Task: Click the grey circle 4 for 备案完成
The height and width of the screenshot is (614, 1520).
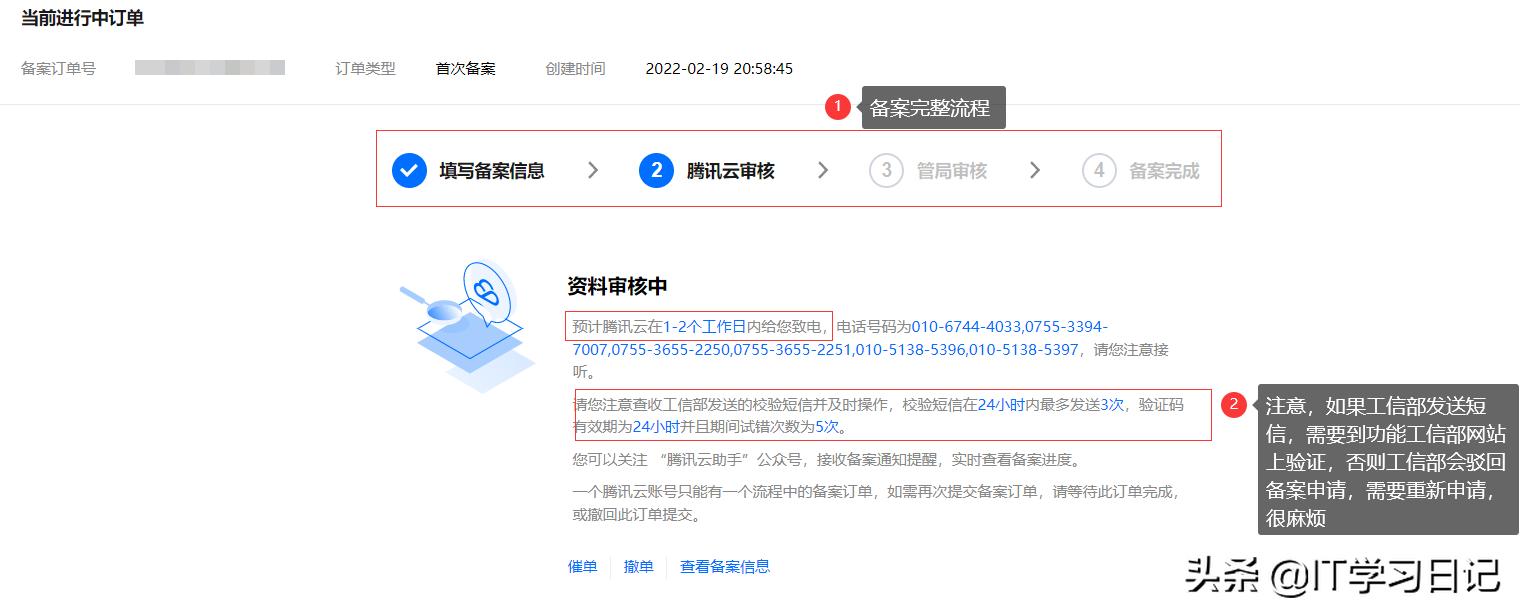Action: (x=1099, y=170)
